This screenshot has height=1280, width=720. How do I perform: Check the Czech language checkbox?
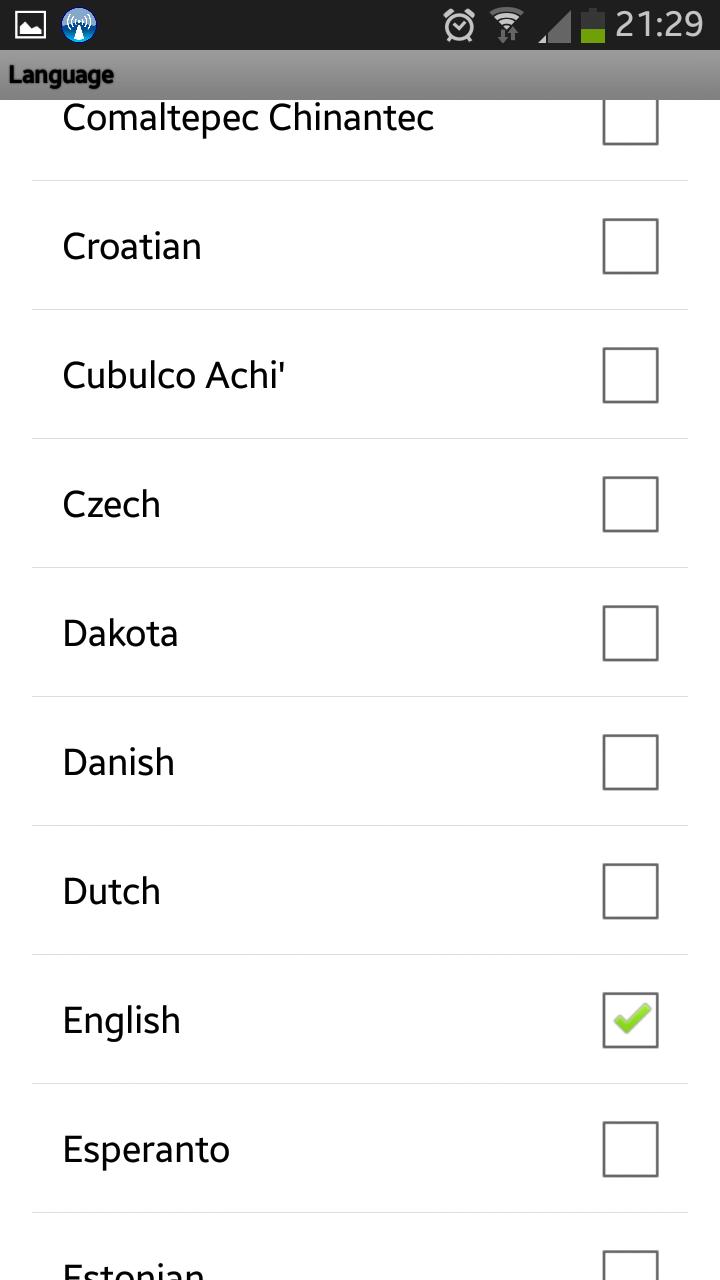(x=630, y=504)
